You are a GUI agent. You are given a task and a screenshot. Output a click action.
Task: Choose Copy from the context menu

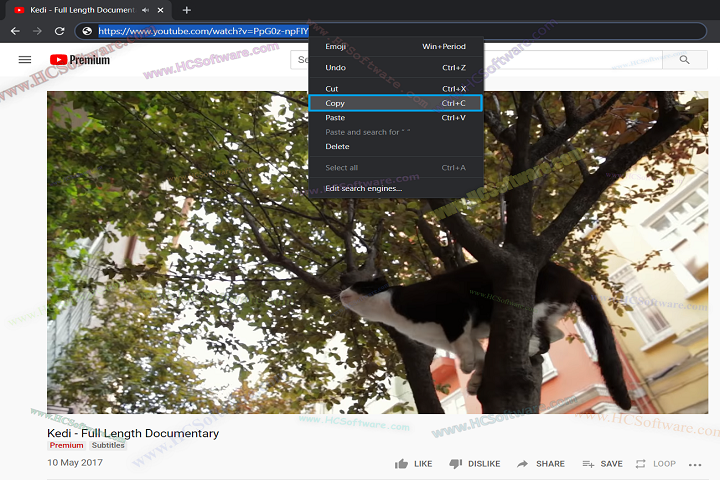[395, 103]
